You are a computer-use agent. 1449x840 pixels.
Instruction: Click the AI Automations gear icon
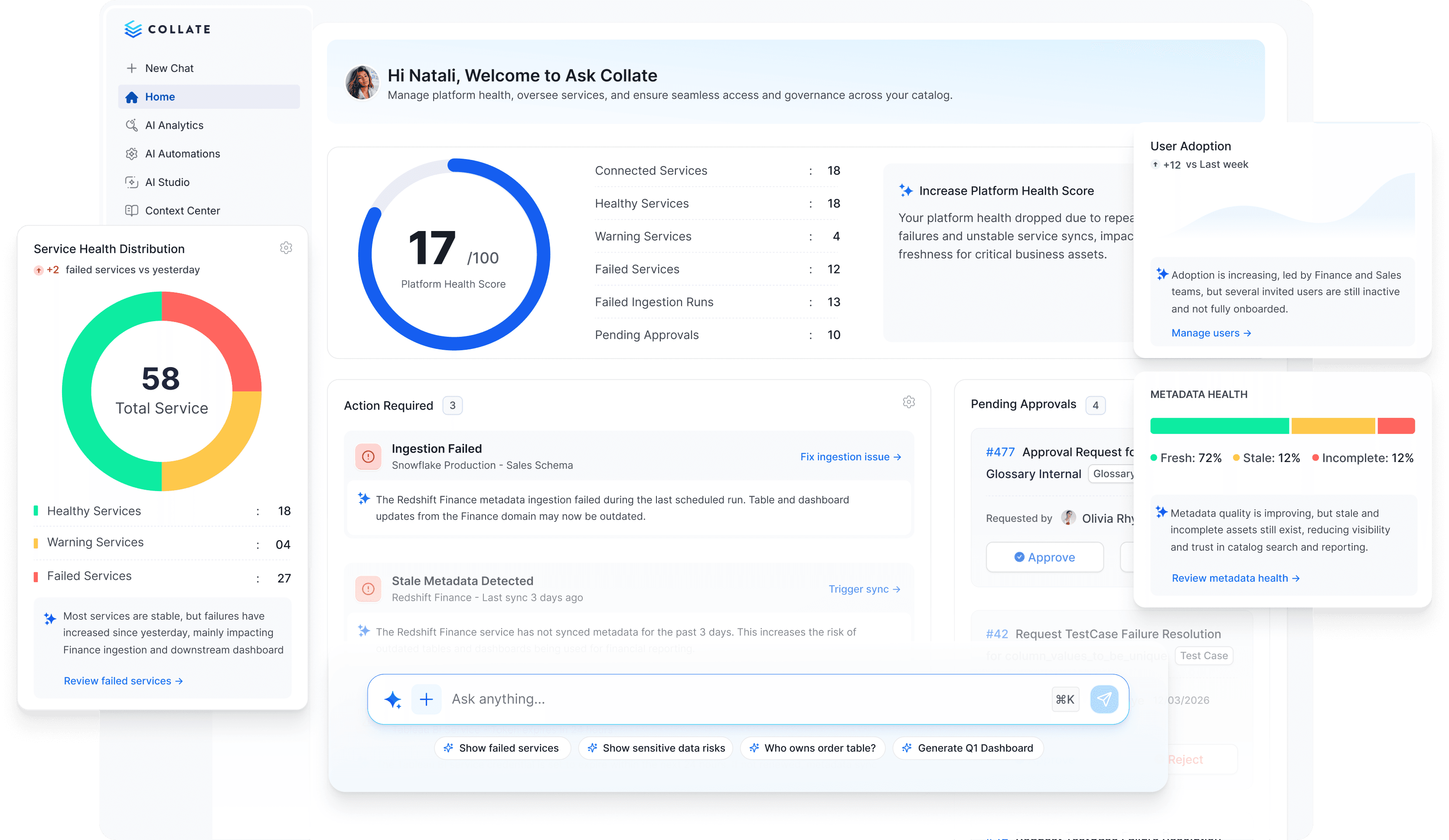[x=132, y=153]
